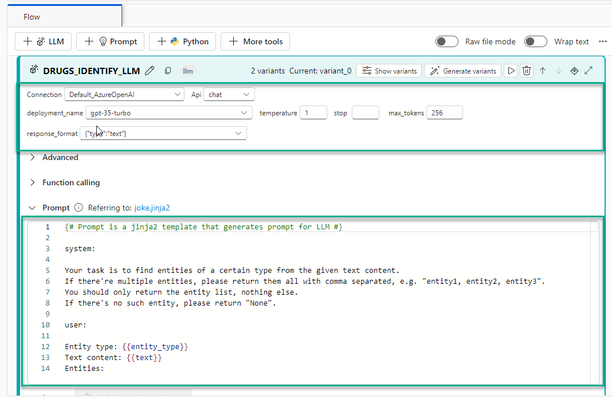Add a new Python node

(x=183, y=41)
